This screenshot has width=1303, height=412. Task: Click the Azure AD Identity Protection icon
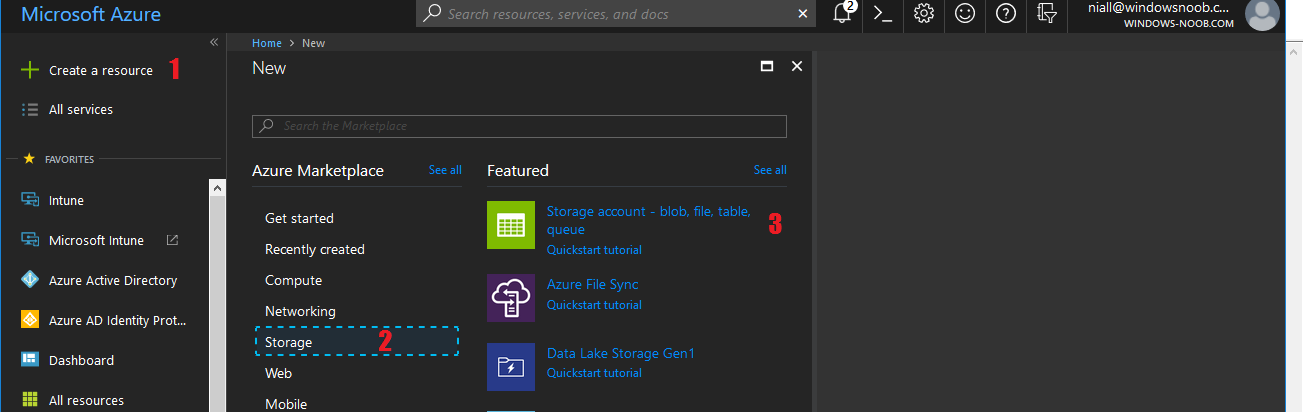(30, 320)
